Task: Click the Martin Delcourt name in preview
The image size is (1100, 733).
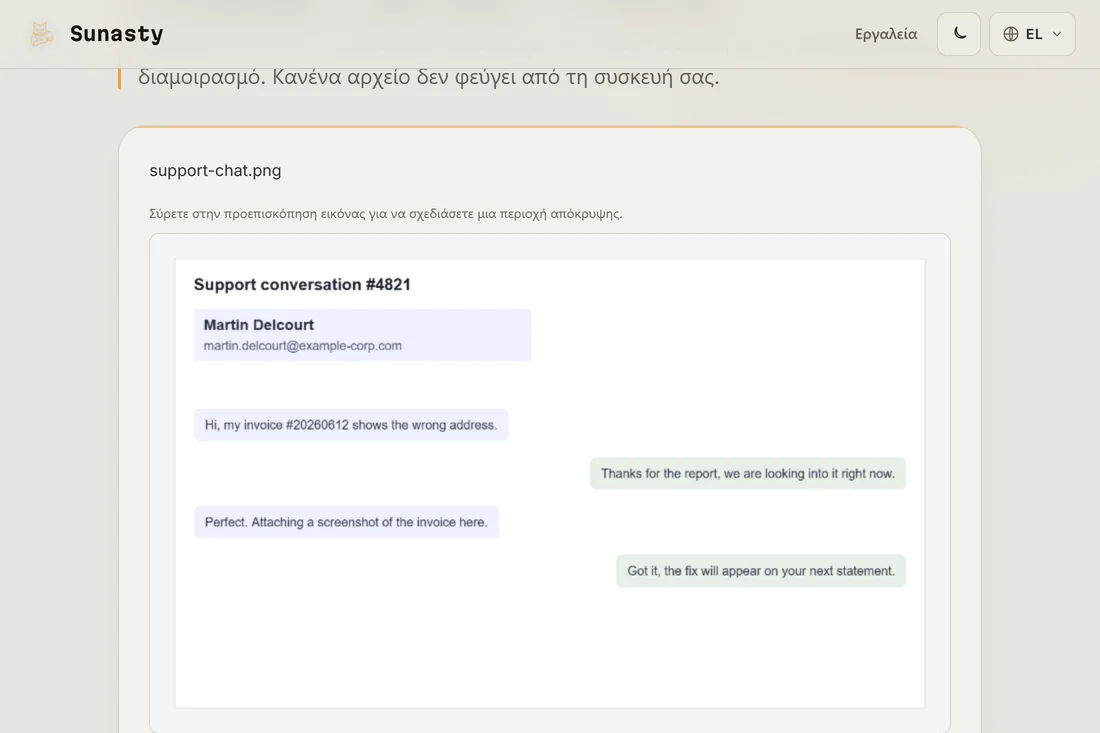Action: [x=259, y=325]
